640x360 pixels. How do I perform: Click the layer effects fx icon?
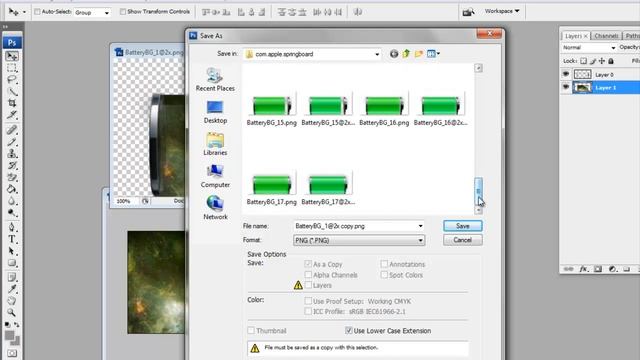(x=584, y=269)
